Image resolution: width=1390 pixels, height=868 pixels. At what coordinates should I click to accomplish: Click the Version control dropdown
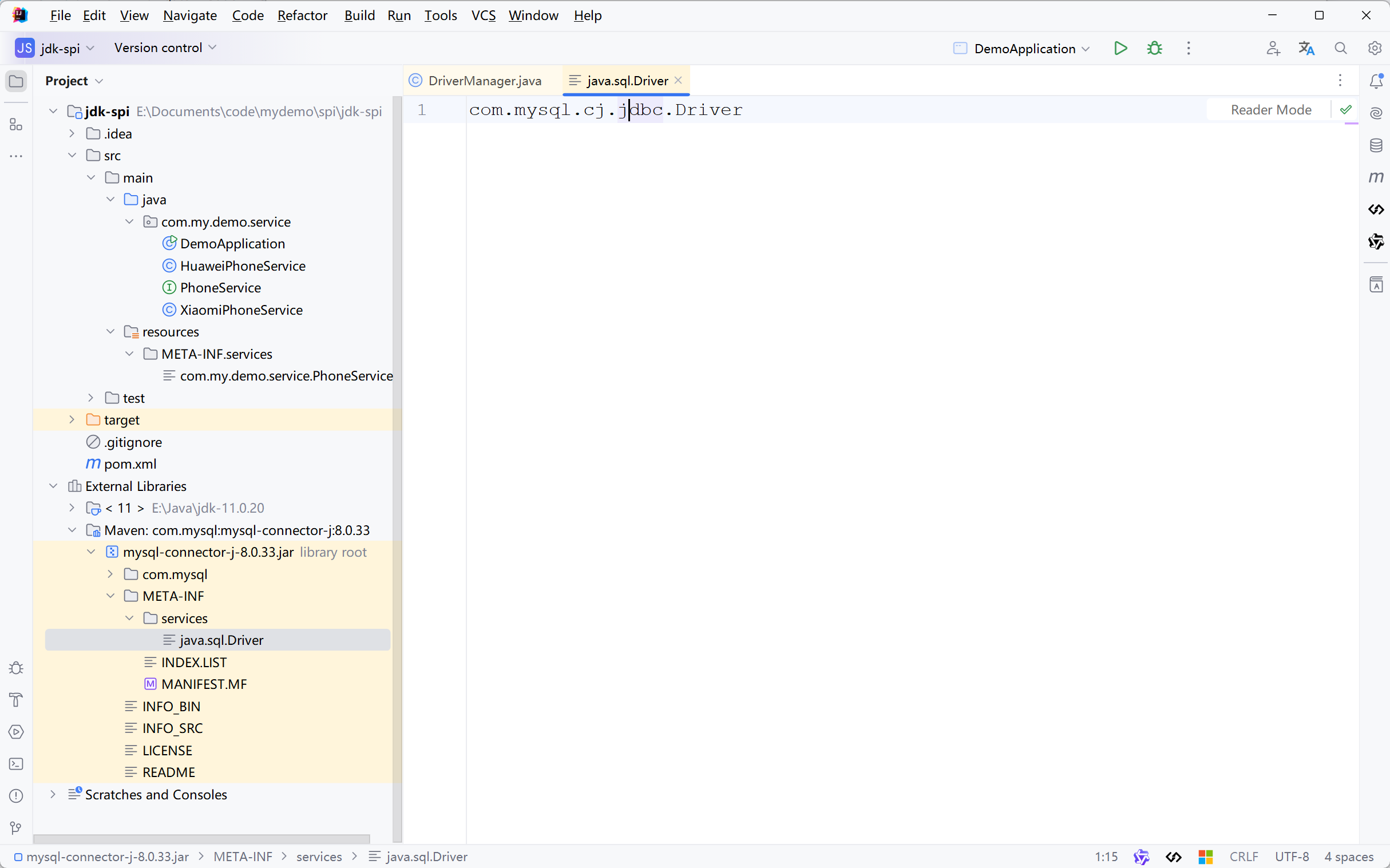(164, 47)
